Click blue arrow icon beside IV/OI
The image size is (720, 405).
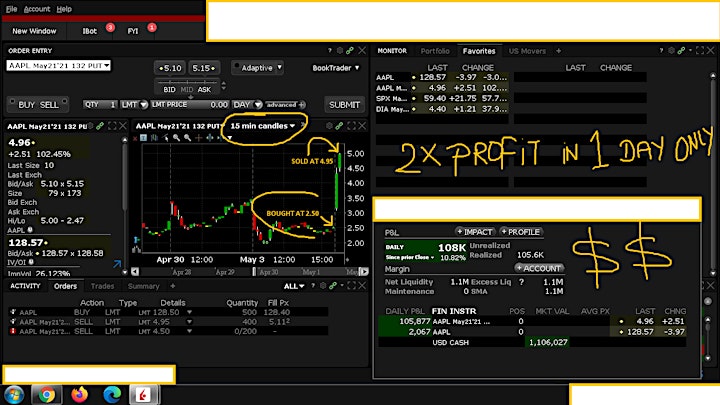tap(117, 264)
